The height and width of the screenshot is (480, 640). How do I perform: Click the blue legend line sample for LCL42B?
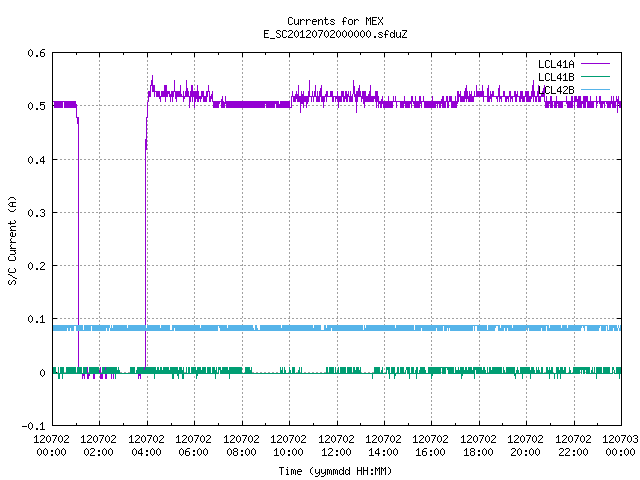click(x=595, y=89)
